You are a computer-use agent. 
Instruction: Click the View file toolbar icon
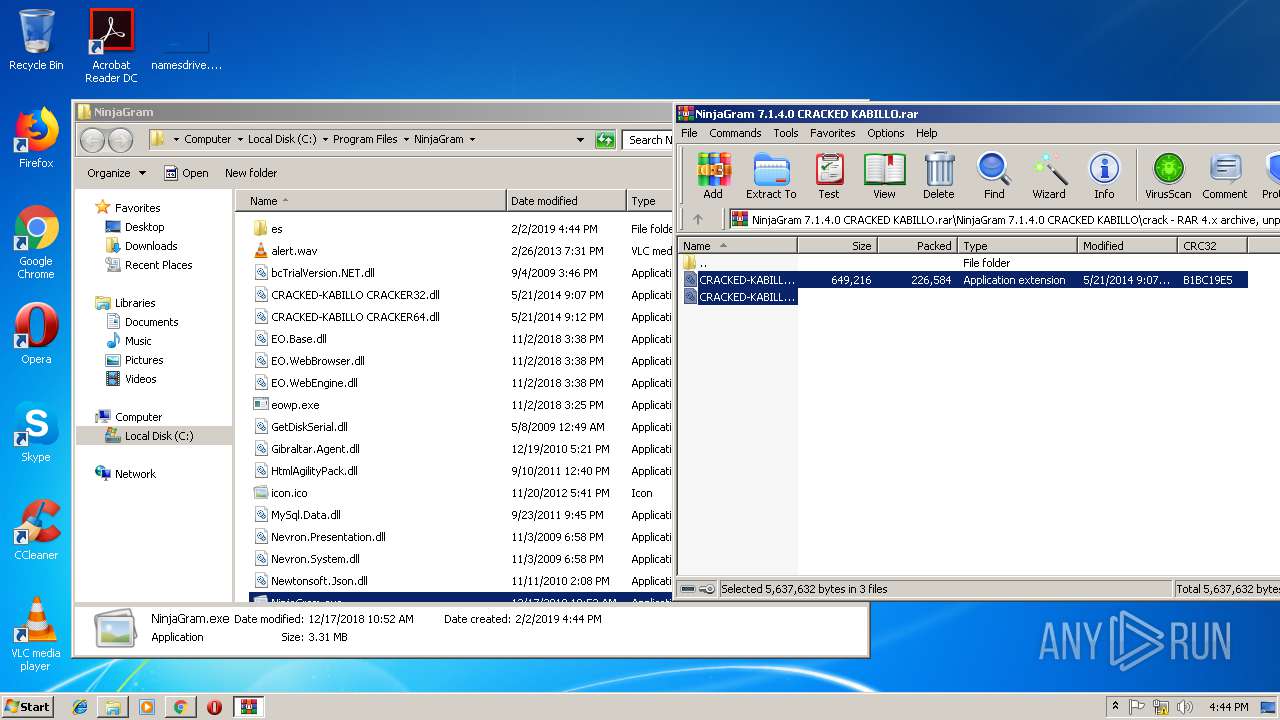[884, 176]
